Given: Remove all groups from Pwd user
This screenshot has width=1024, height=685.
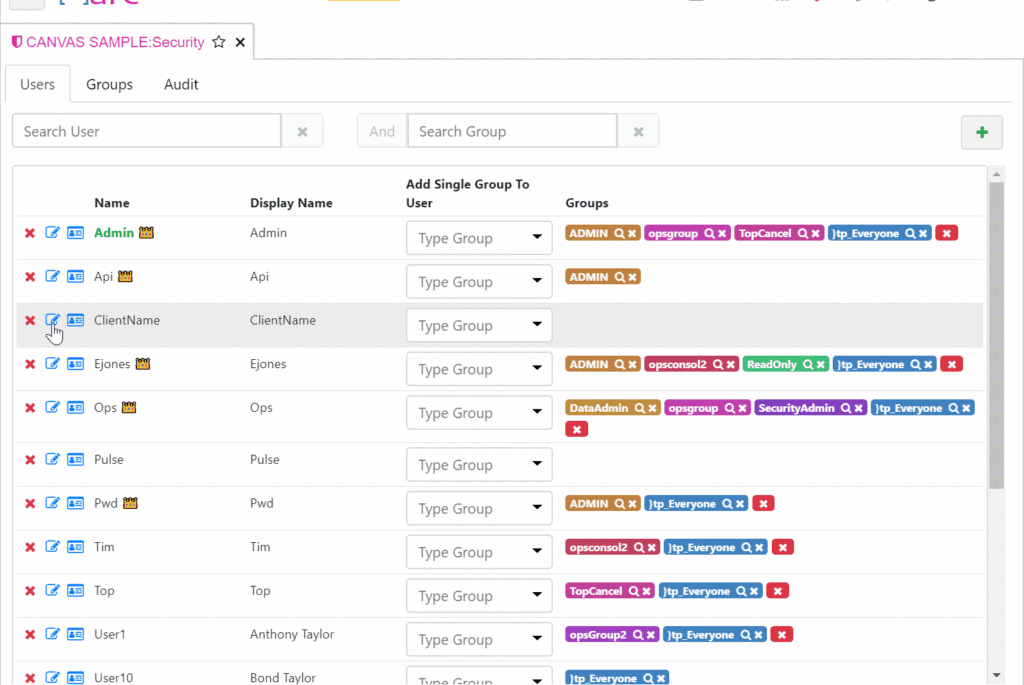Looking at the screenshot, I should tap(763, 504).
